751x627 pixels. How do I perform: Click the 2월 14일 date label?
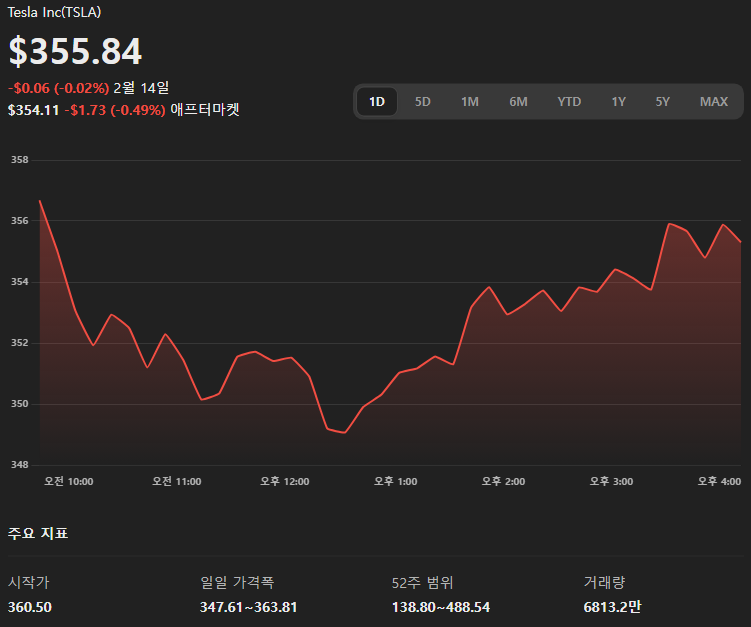pos(141,88)
